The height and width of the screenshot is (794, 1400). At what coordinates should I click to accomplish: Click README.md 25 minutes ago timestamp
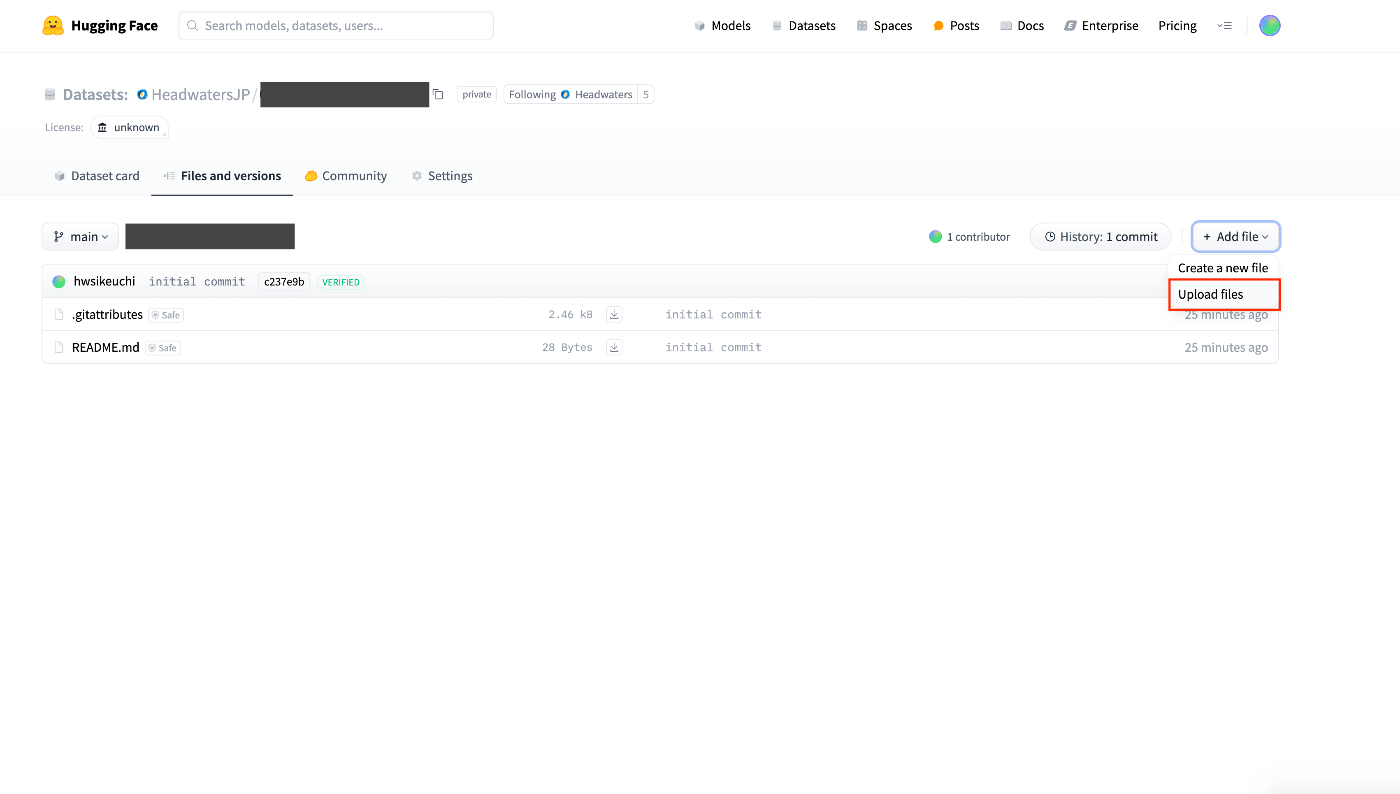pos(1226,348)
